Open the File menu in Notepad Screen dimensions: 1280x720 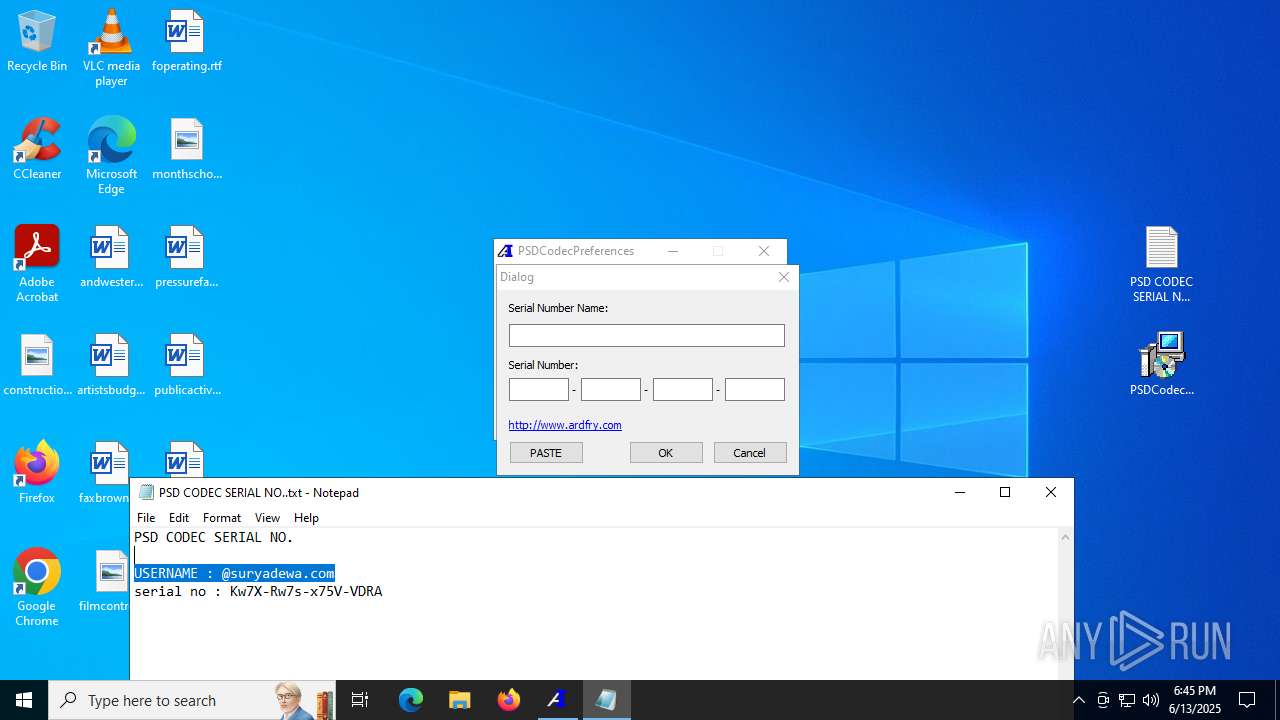146,517
